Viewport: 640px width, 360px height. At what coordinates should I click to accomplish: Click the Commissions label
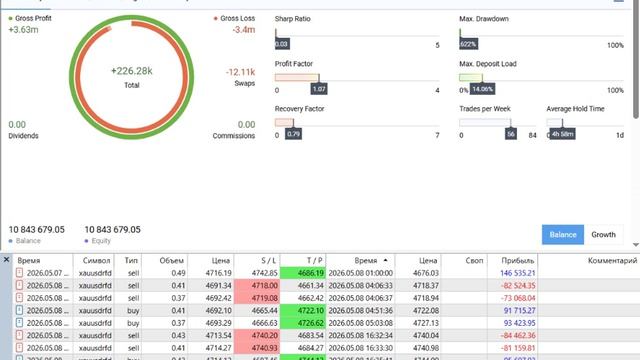(x=233, y=136)
